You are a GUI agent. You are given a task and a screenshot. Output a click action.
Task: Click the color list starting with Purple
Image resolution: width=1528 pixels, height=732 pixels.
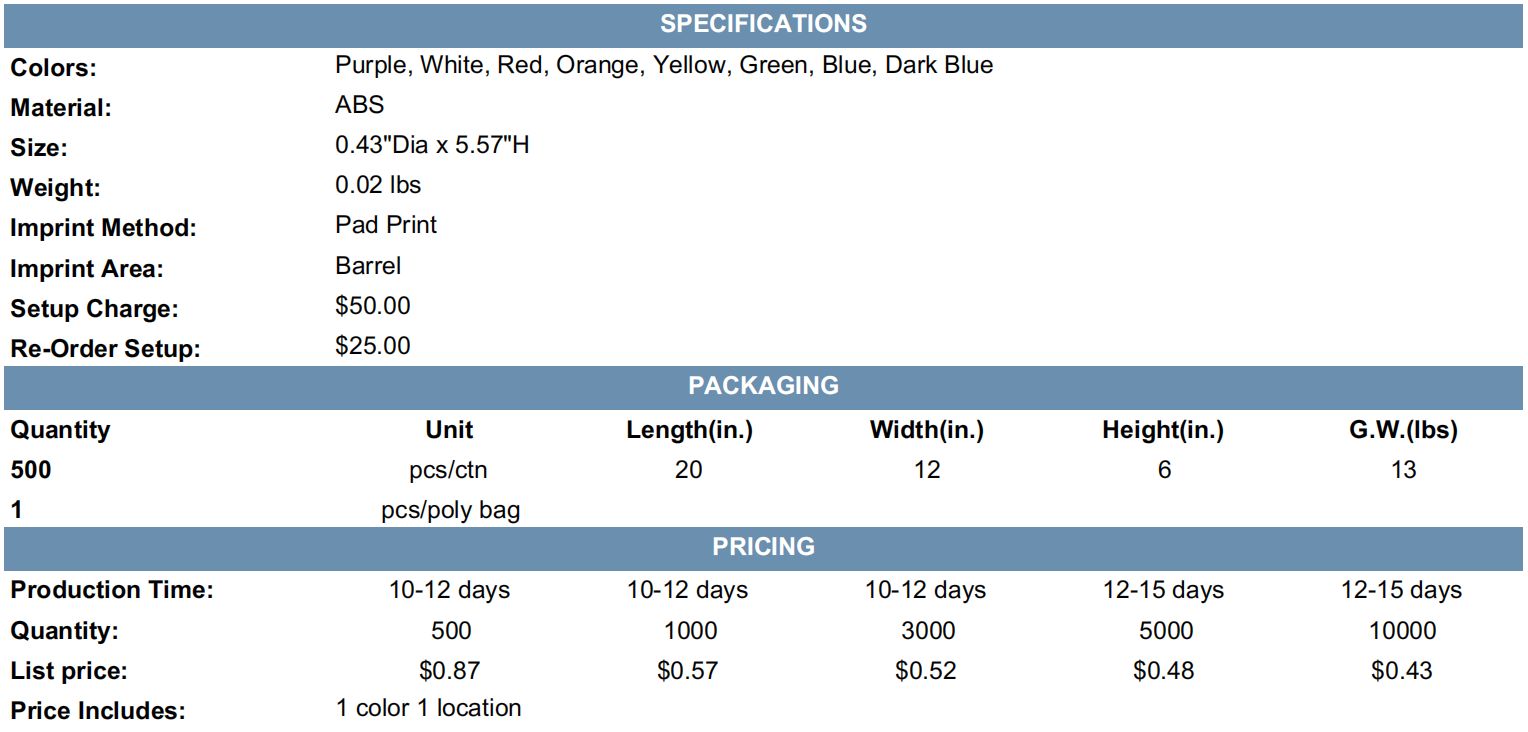pyautogui.click(x=664, y=66)
